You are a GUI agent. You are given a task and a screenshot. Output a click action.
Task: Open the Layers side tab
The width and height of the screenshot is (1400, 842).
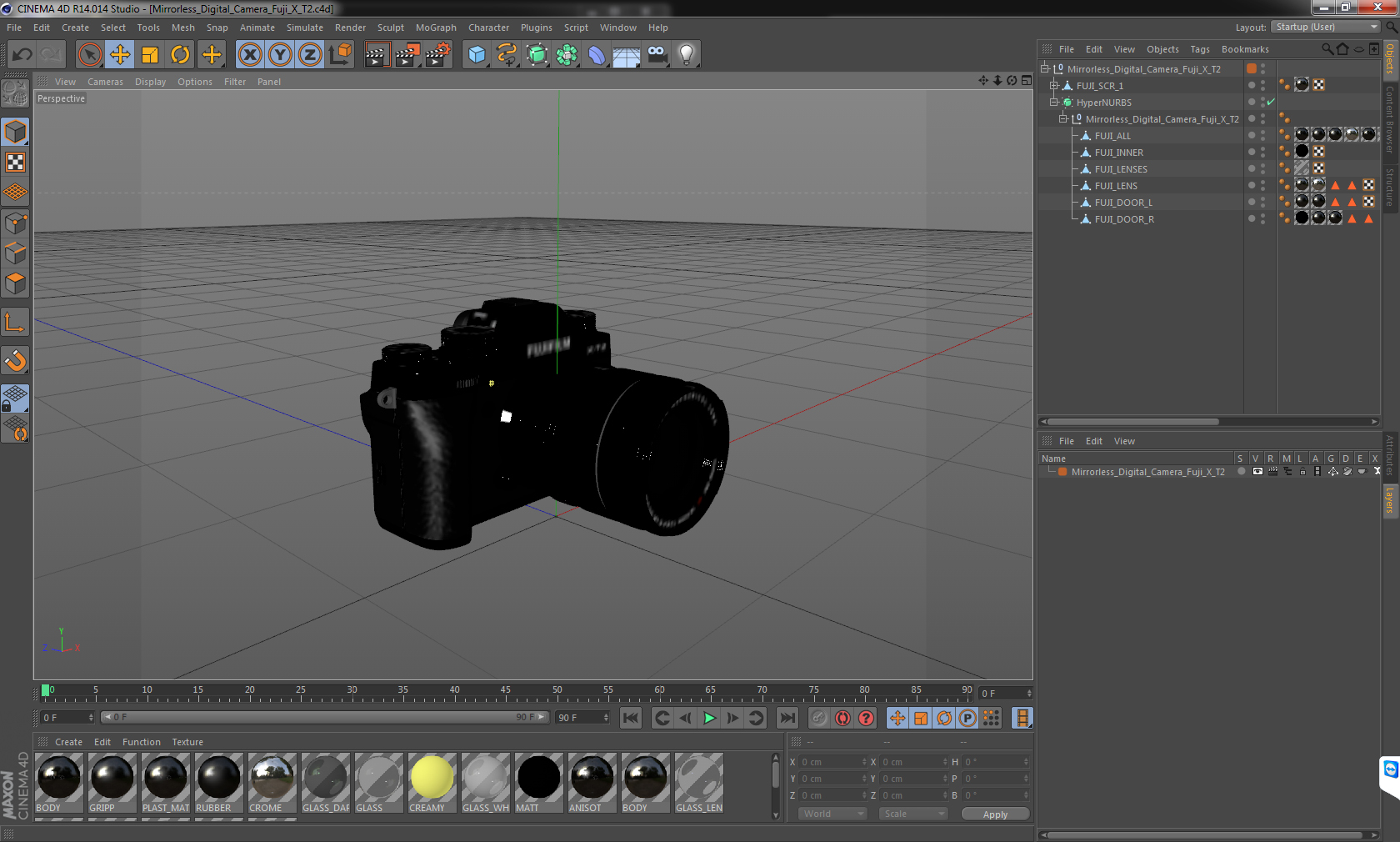coord(1390,500)
